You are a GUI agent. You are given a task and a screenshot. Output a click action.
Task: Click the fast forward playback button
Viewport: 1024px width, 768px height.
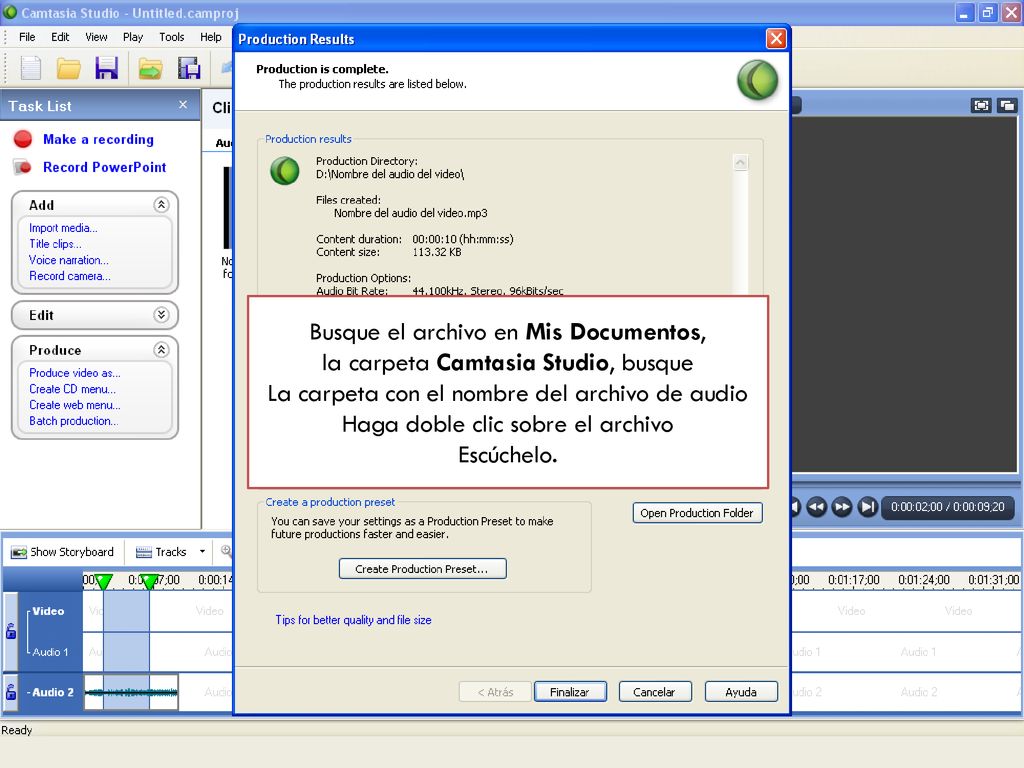[x=842, y=507]
